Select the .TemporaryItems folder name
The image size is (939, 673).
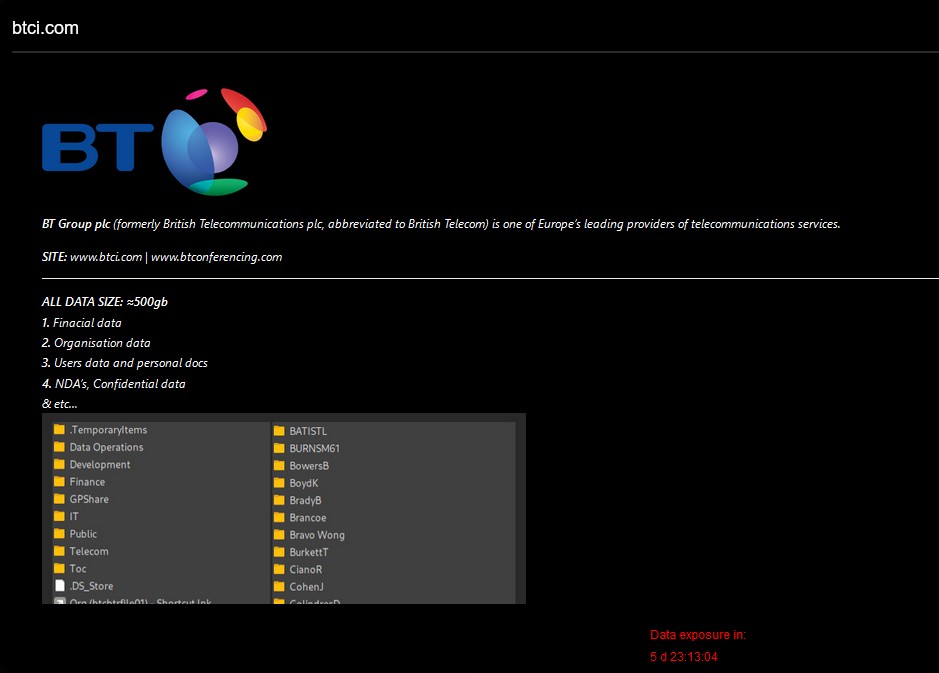tap(108, 430)
